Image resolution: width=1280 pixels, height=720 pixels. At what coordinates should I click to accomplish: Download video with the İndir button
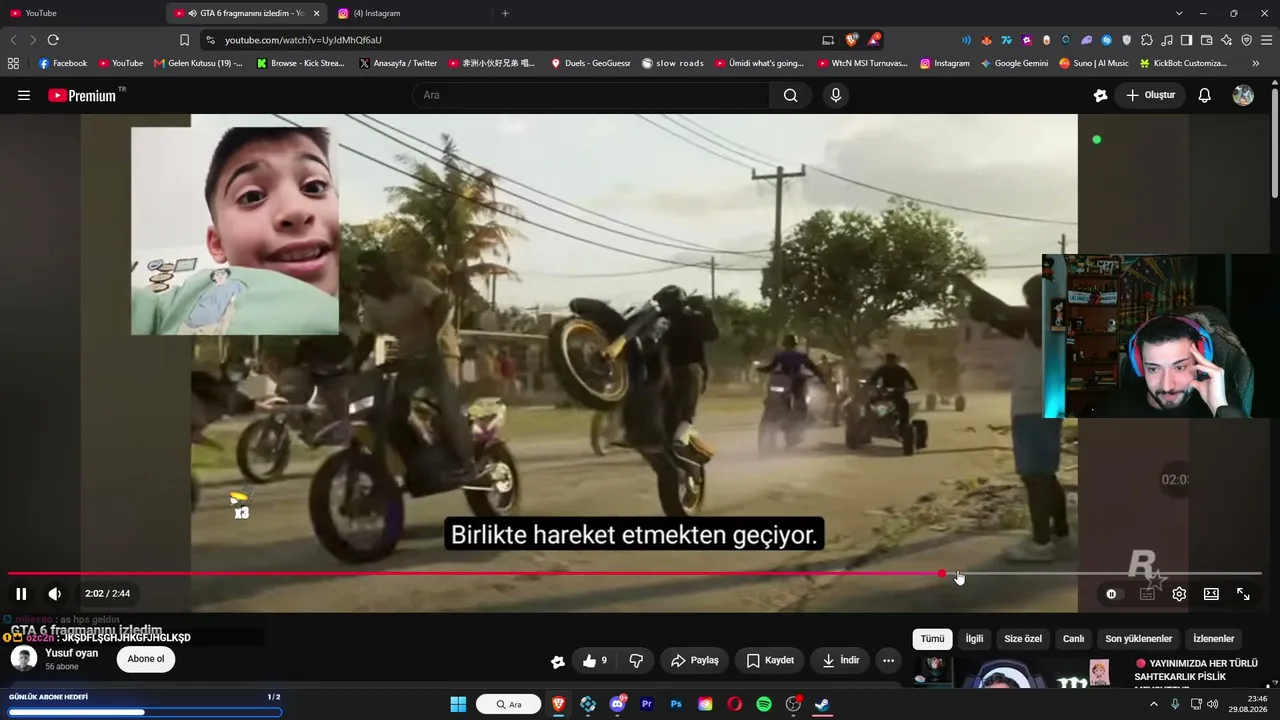(841, 661)
